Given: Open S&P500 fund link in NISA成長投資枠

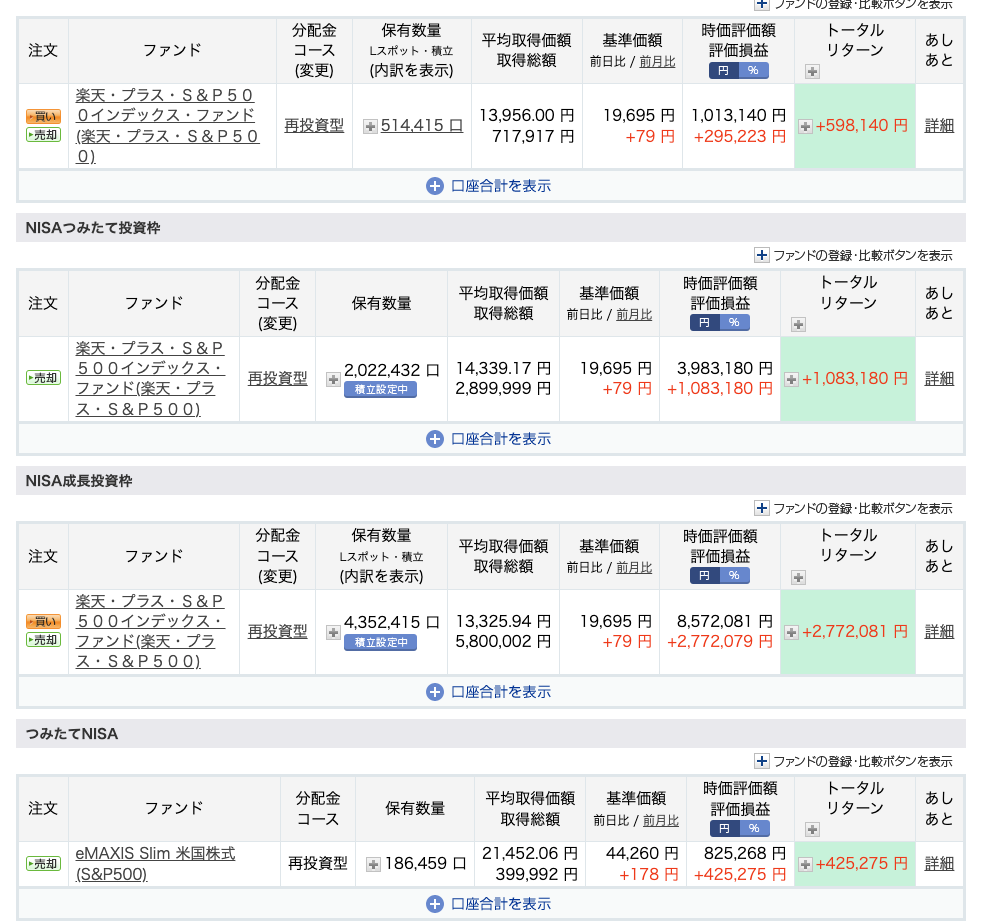Looking at the screenshot, I should click(x=150, y=631).
